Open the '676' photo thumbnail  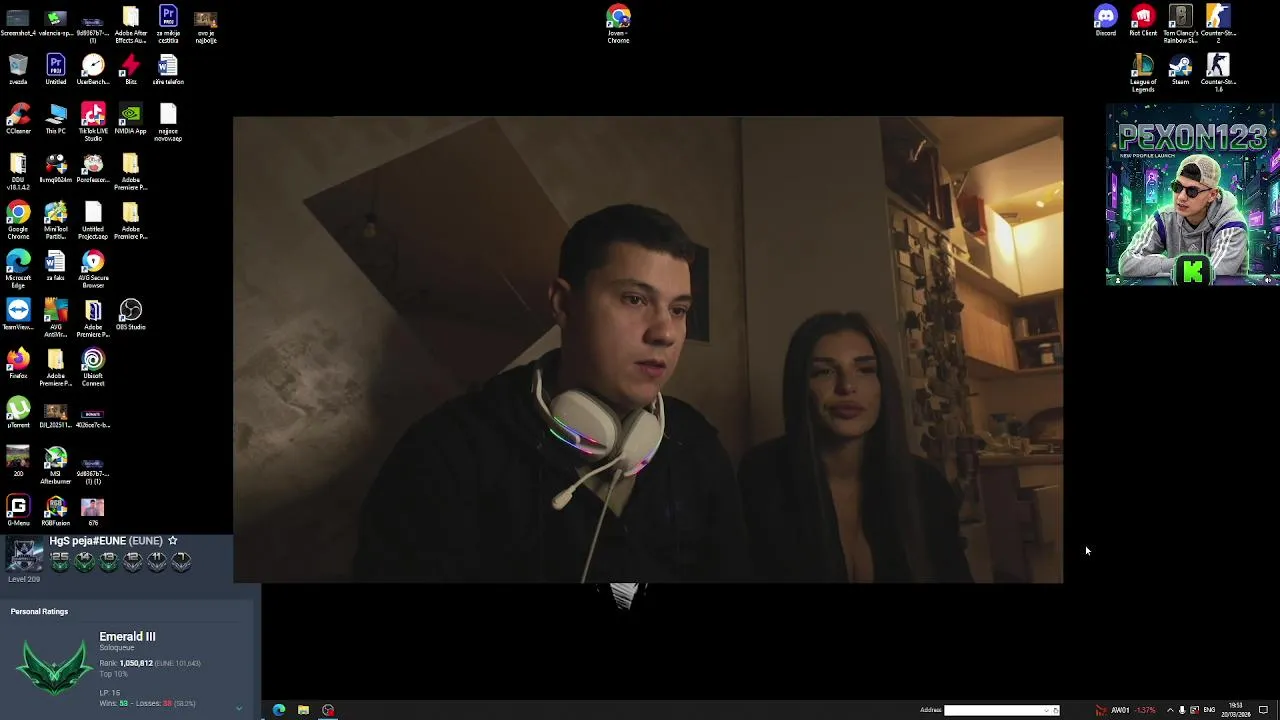click(93, 510)
